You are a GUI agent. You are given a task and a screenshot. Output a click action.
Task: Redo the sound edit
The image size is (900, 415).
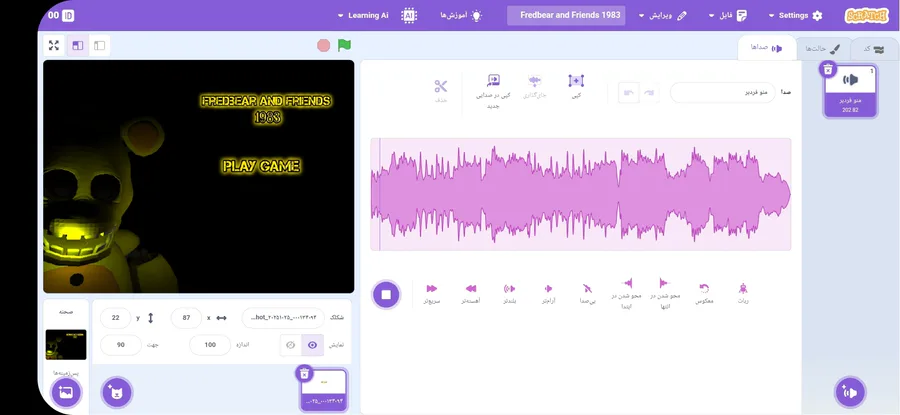tap(649, 93)
